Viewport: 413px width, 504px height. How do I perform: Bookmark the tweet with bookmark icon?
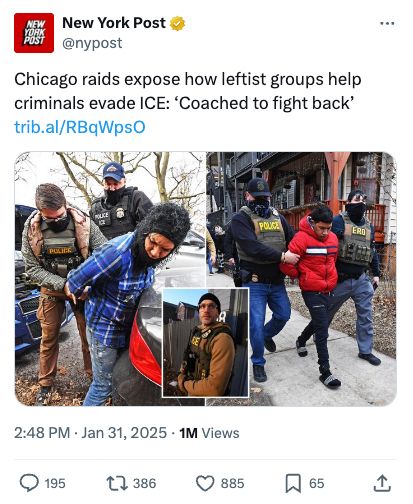point(293,483)
